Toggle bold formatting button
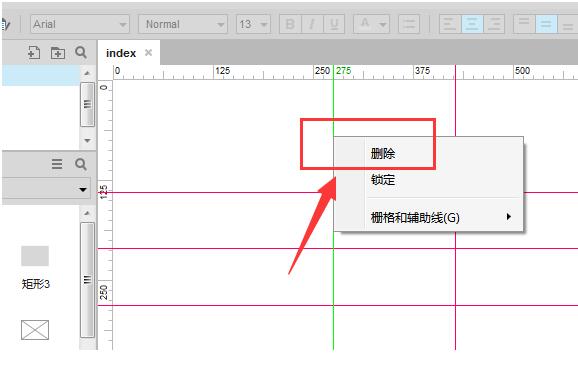The height and width of the screenshot is (371, 578). tap(290, 24)
